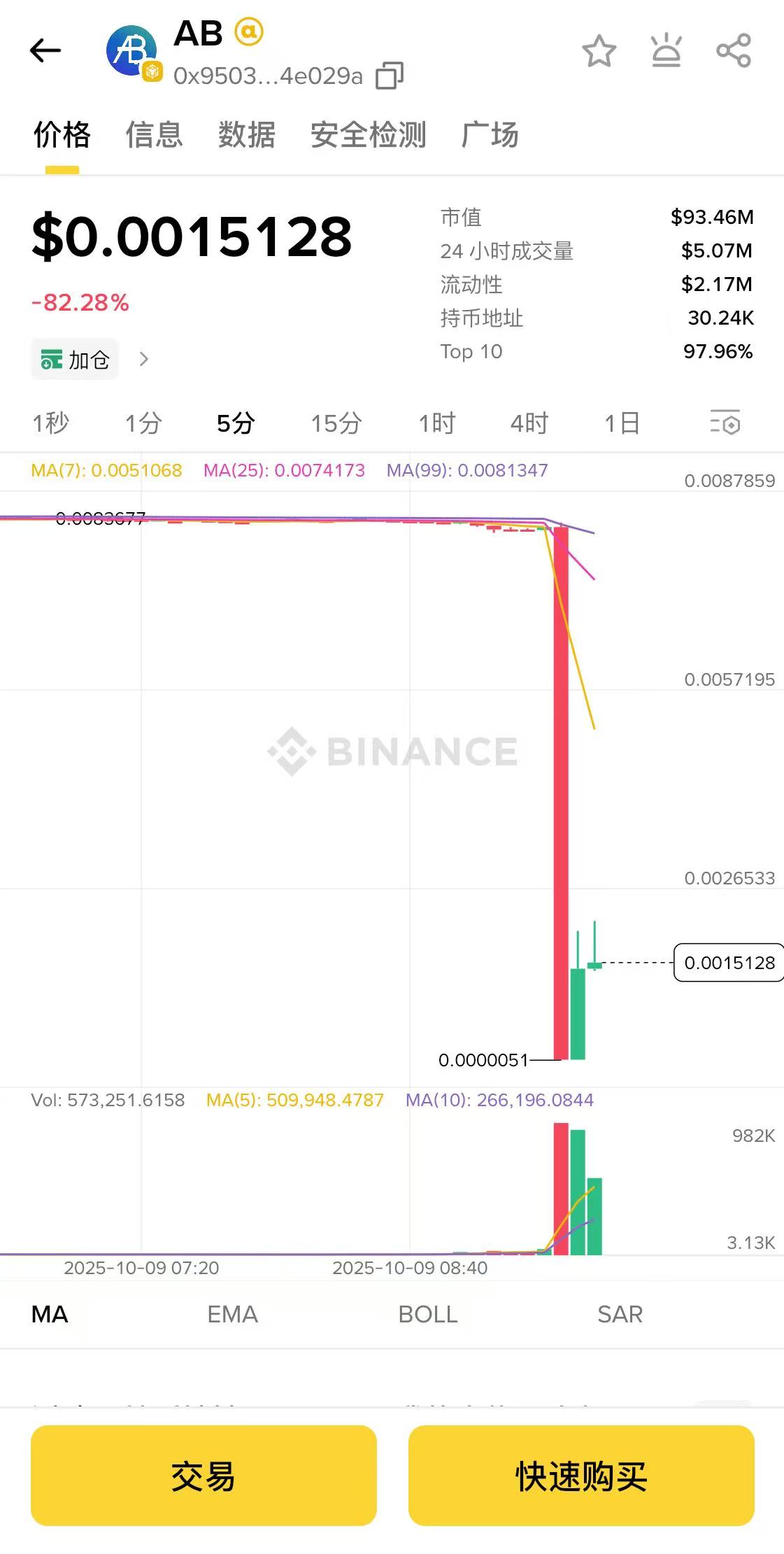Tap the current price marker 0.0015128
Viewport: 784px width, 1554px height.
[729, 963]
